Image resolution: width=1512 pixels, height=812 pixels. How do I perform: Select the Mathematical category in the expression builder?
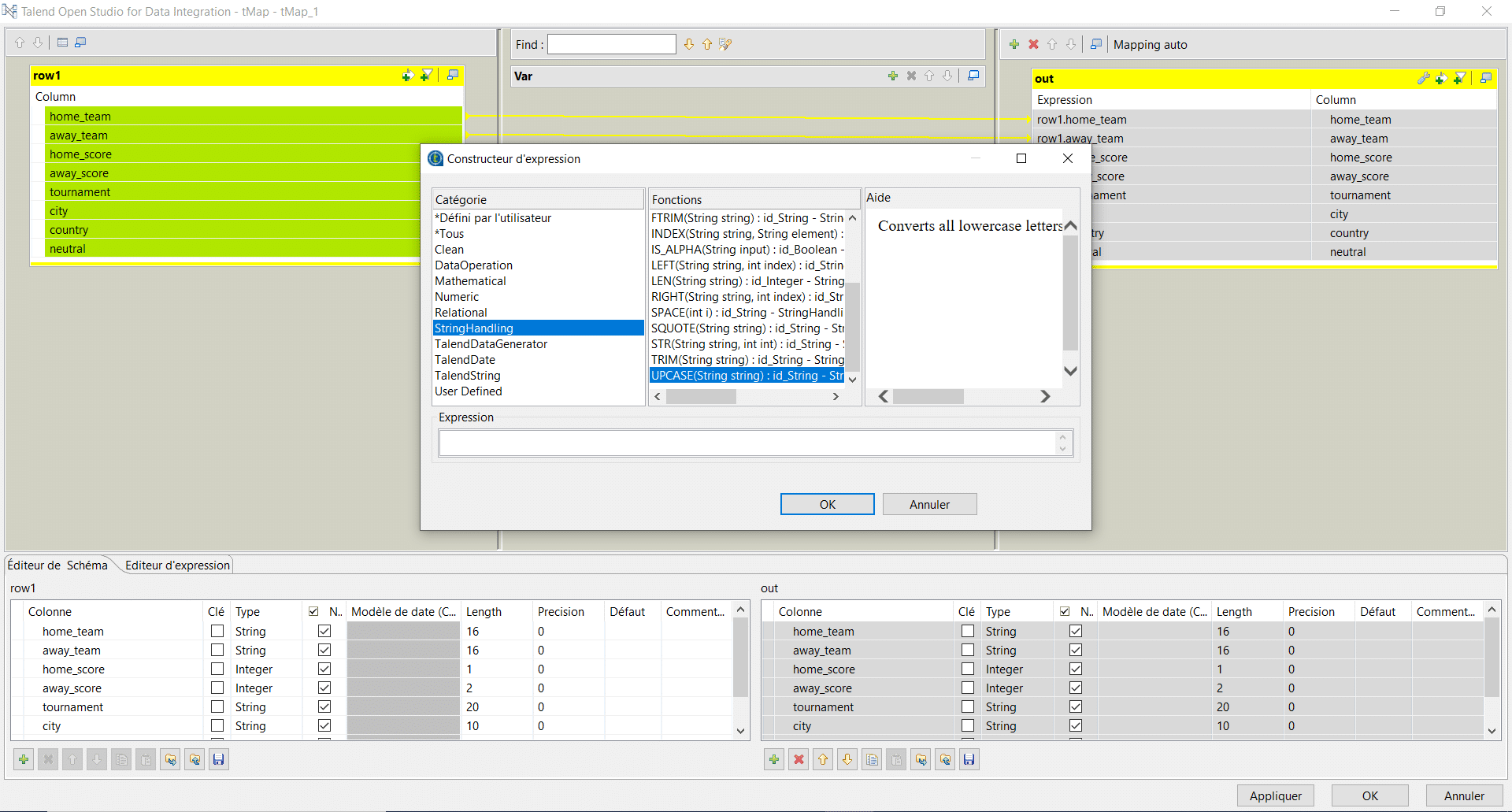tap(470, 281)
